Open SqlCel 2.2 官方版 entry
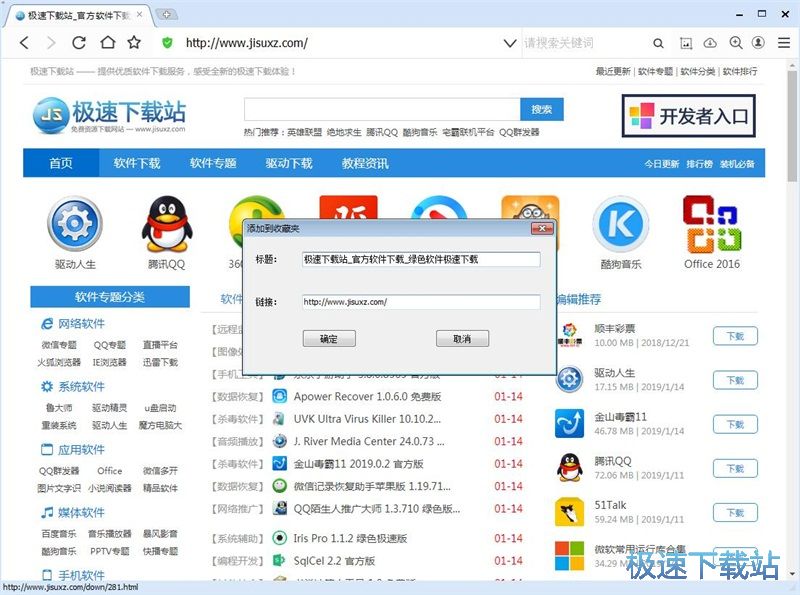800x595 pixels. pos(334,561)
